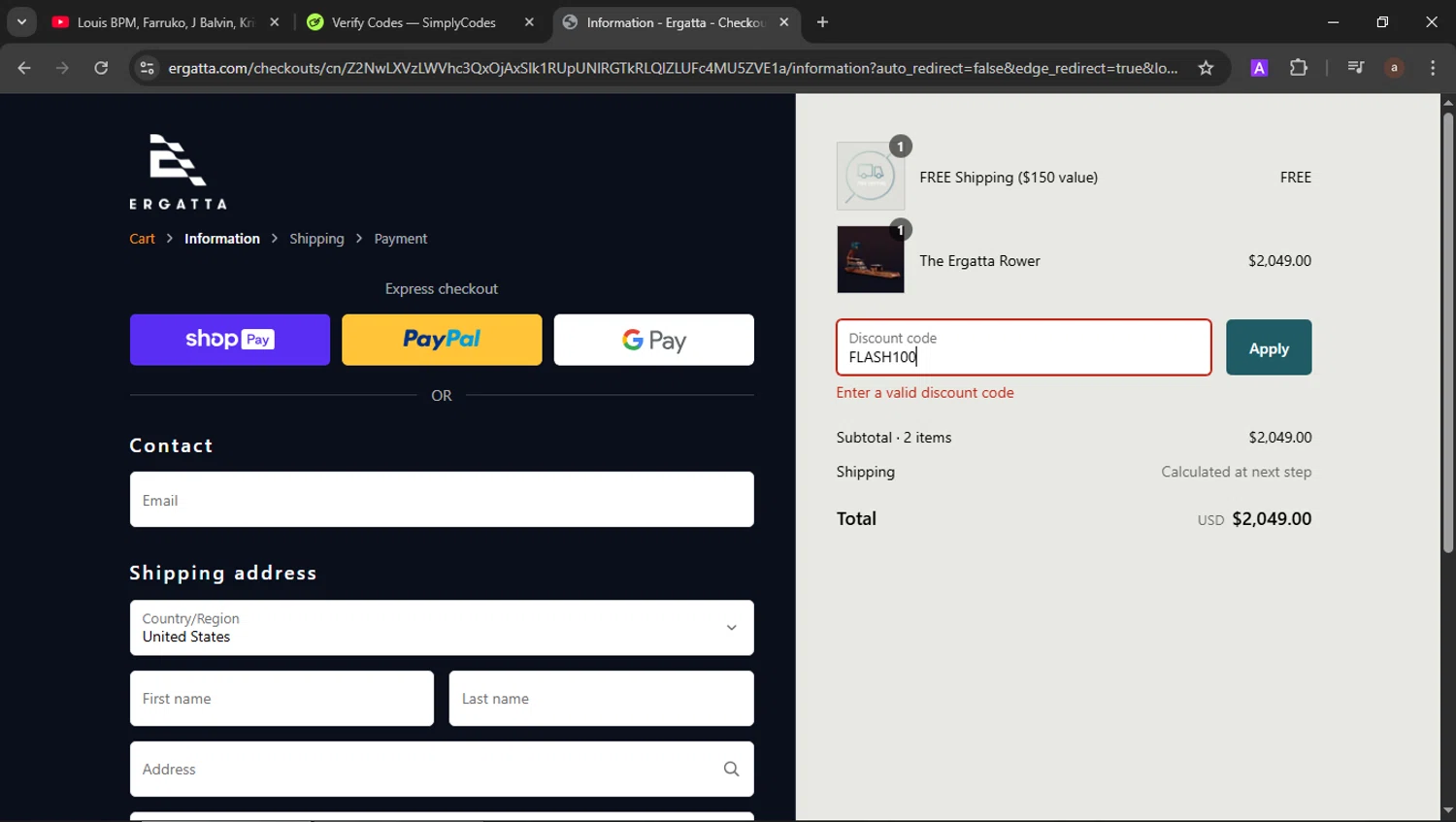Click the Ergatta Rower thumbnail
This screenshot has width=1456, height=822.
(871, 259)
